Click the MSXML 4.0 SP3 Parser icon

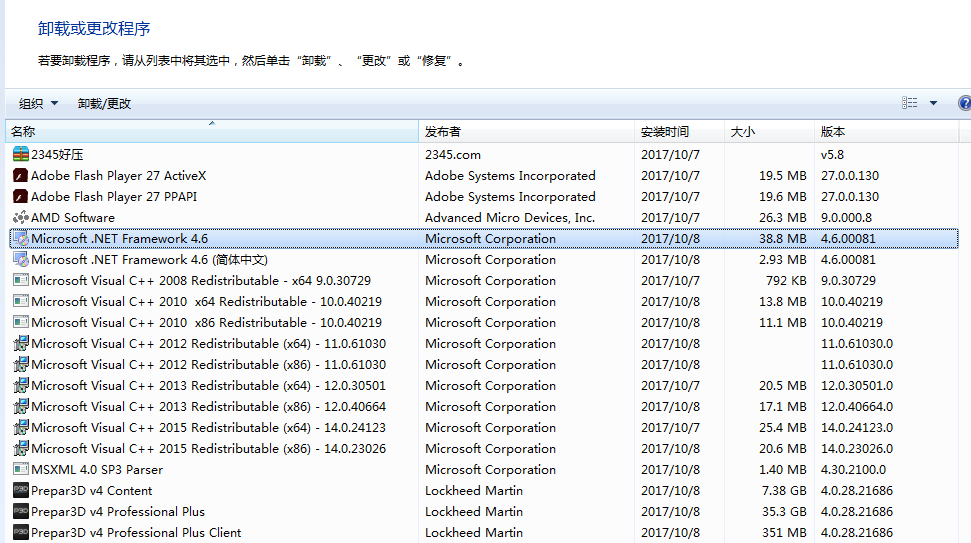(x=20, y=470)
